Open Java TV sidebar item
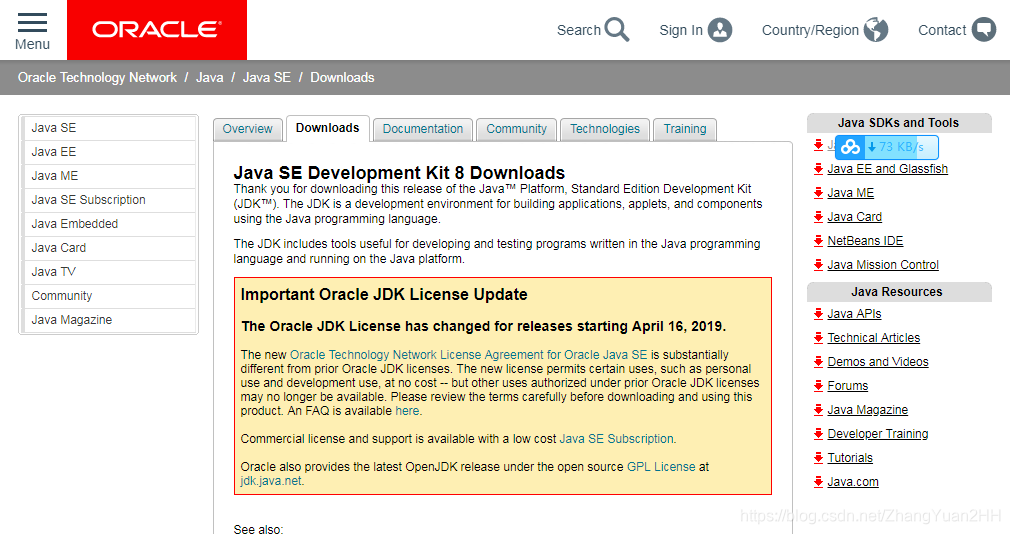Viewport: 1010px width, 534px height. click(x=110, y=272)
